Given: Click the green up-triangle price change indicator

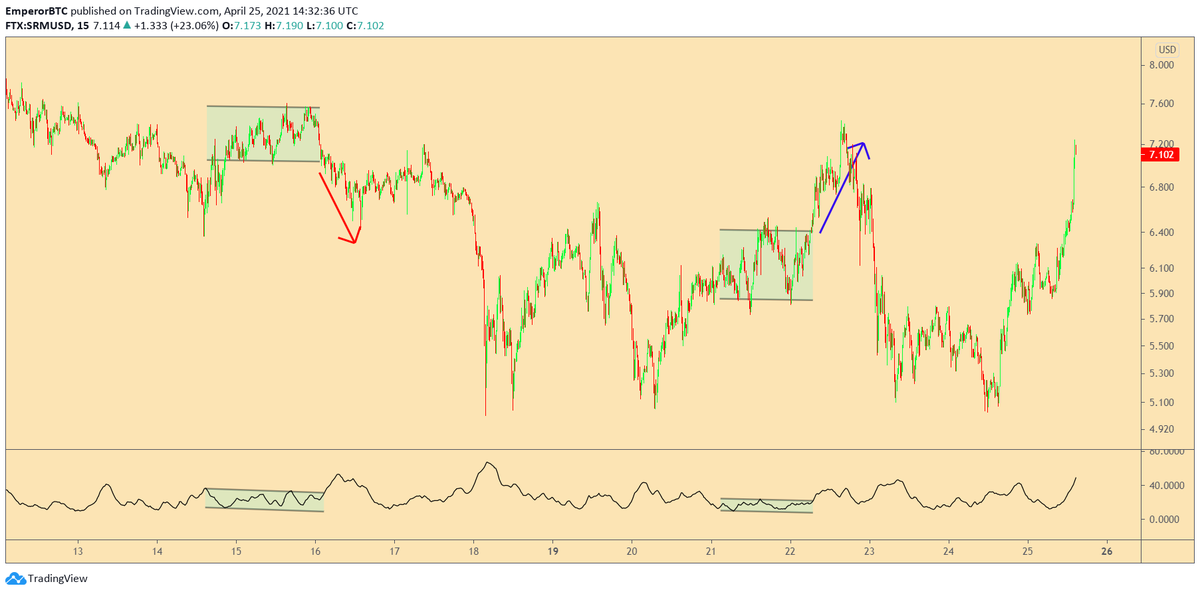Looking at the screenshot, I should tap(128, 24).
